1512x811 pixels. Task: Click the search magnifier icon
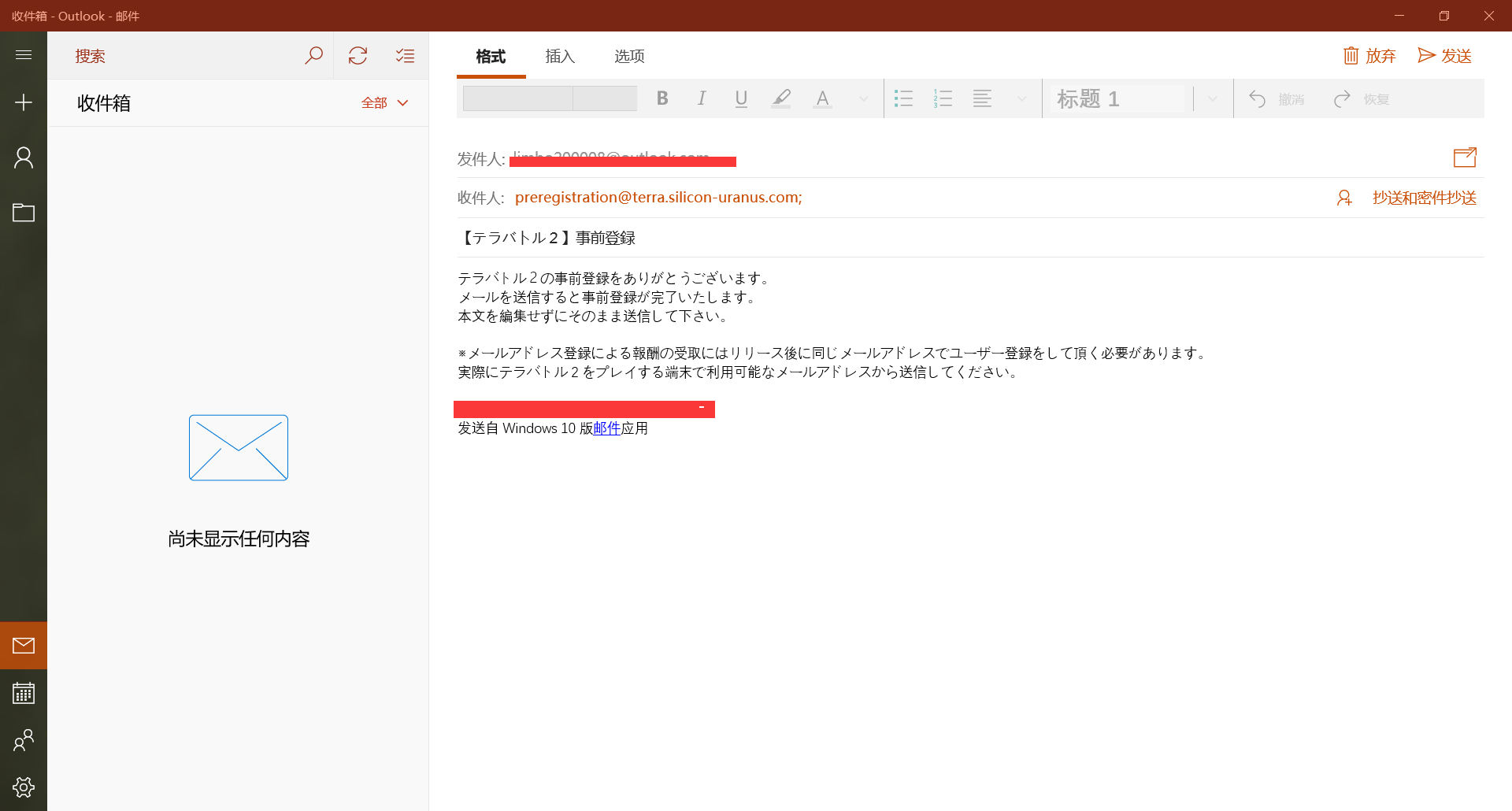click(x=313, y=55)
